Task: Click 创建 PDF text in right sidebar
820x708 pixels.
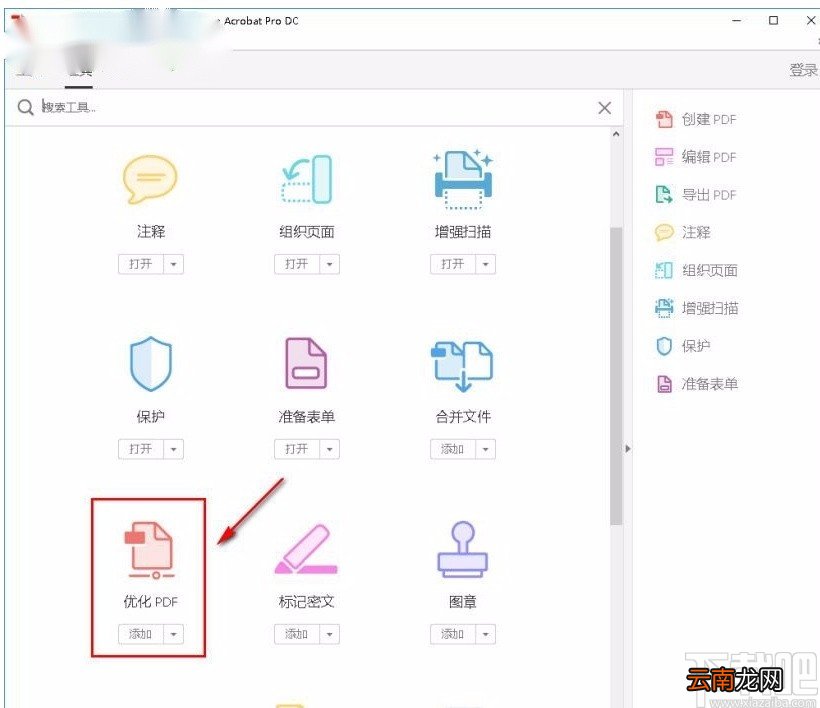Action: [x=709, y=119]
